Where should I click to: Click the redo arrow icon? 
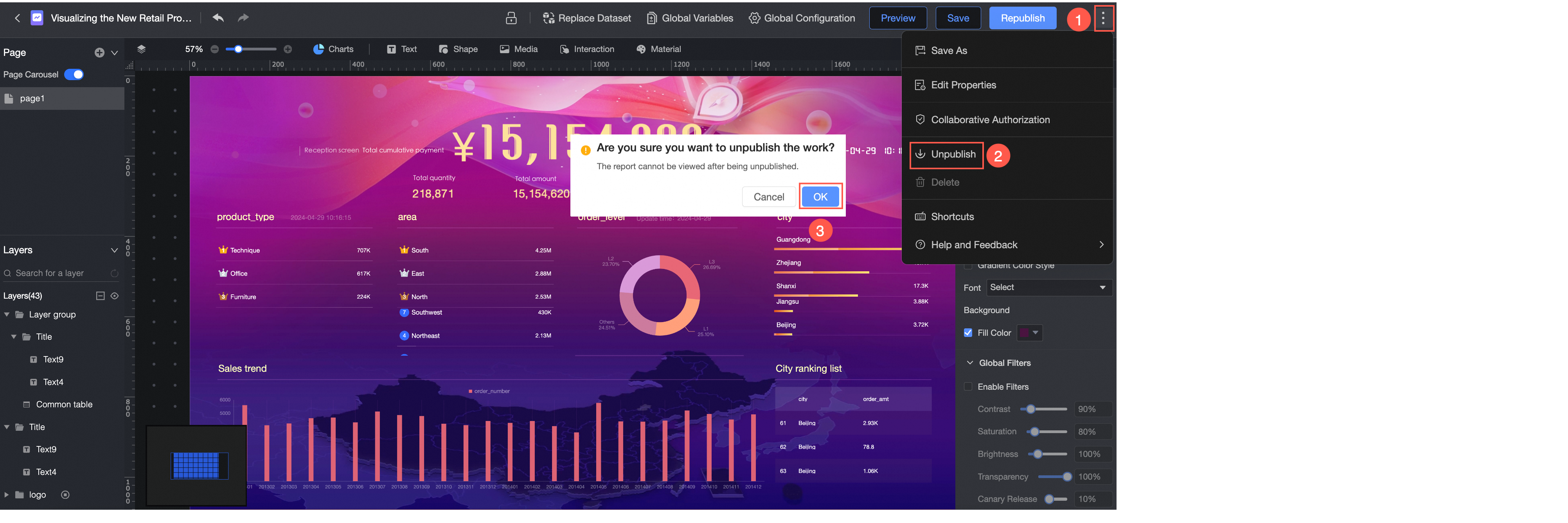point(243,18)
